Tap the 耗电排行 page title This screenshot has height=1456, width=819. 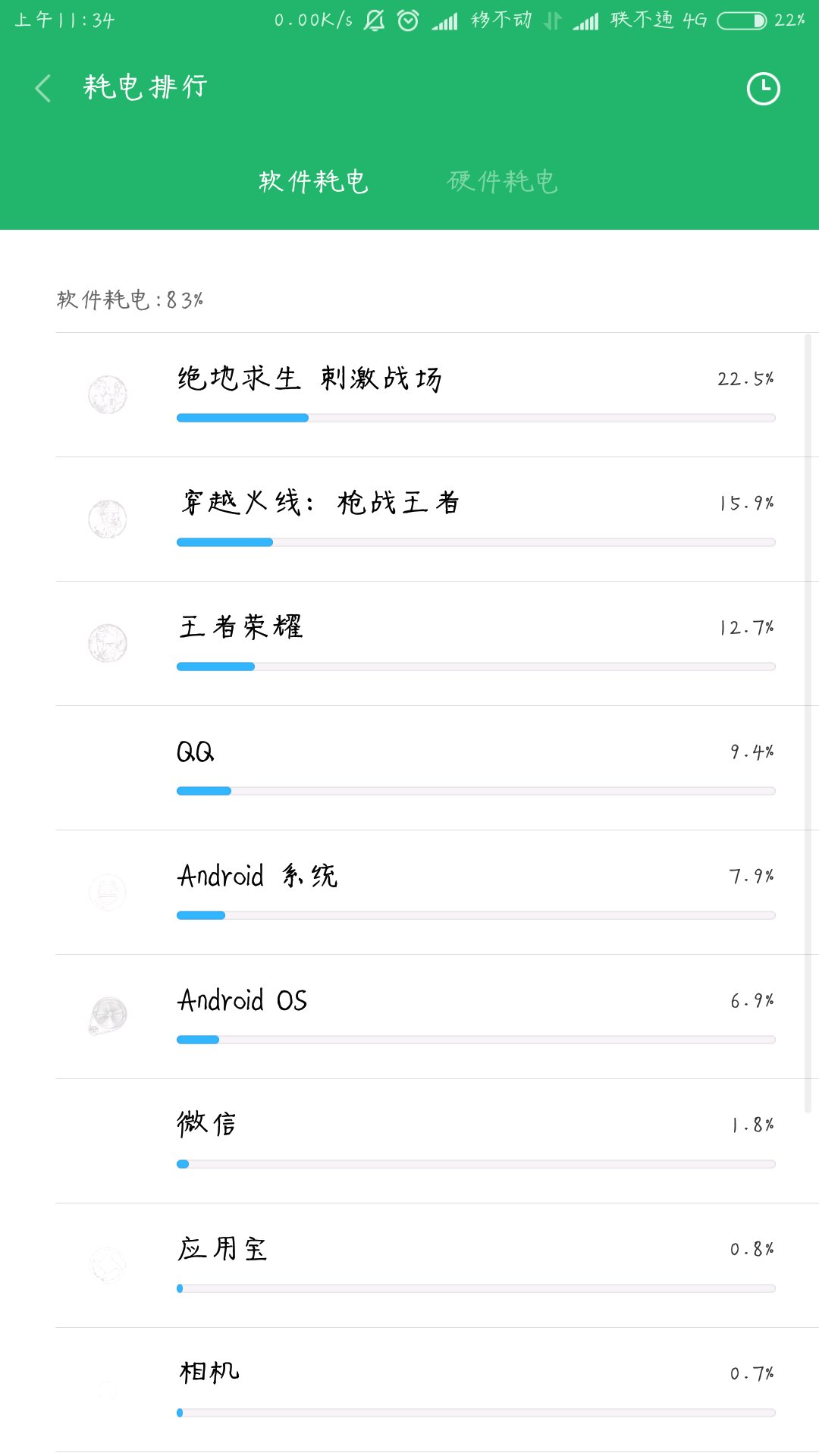[145, 87]
